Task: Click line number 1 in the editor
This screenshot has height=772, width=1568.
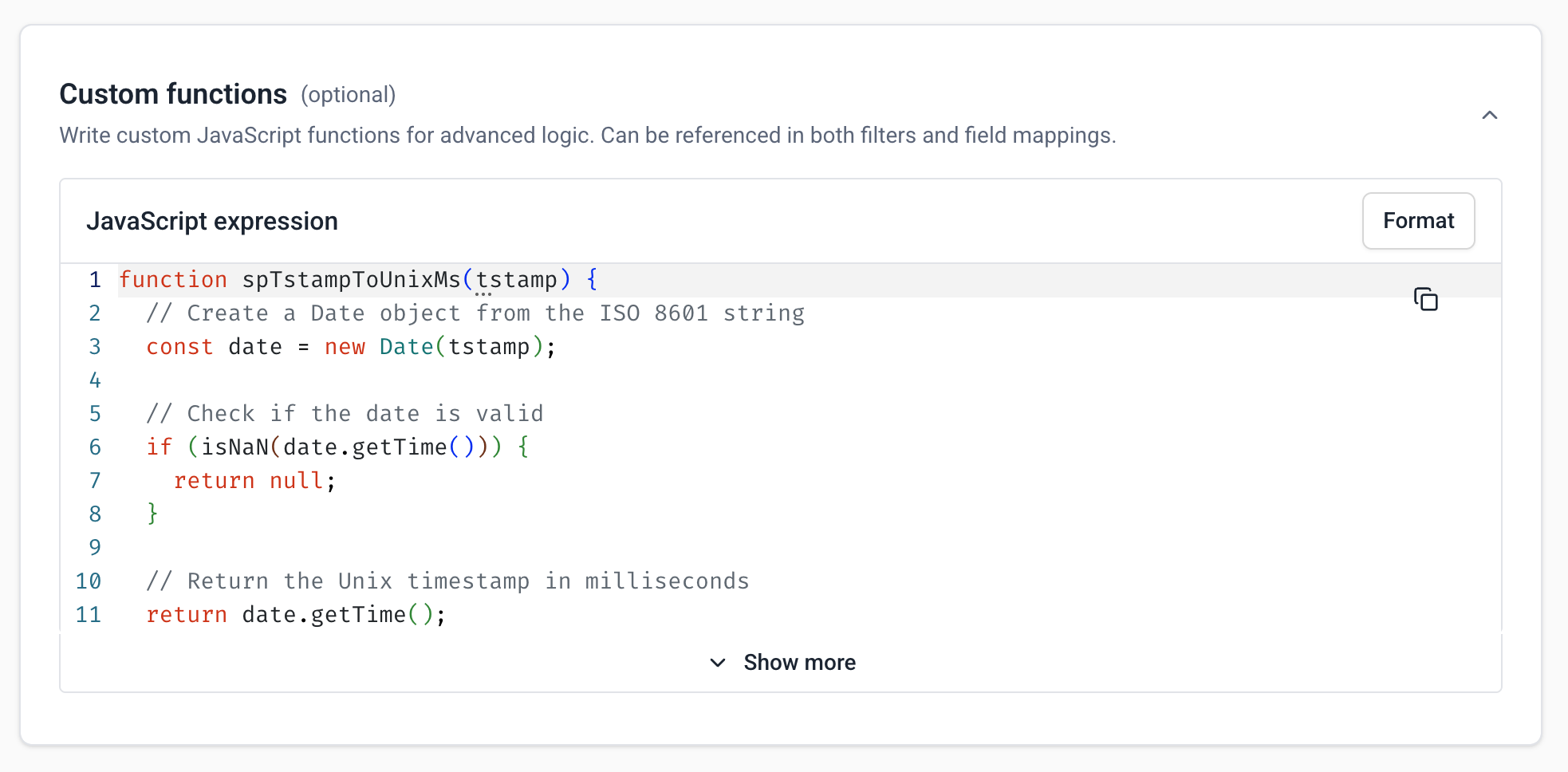Action: coord(94,279)
